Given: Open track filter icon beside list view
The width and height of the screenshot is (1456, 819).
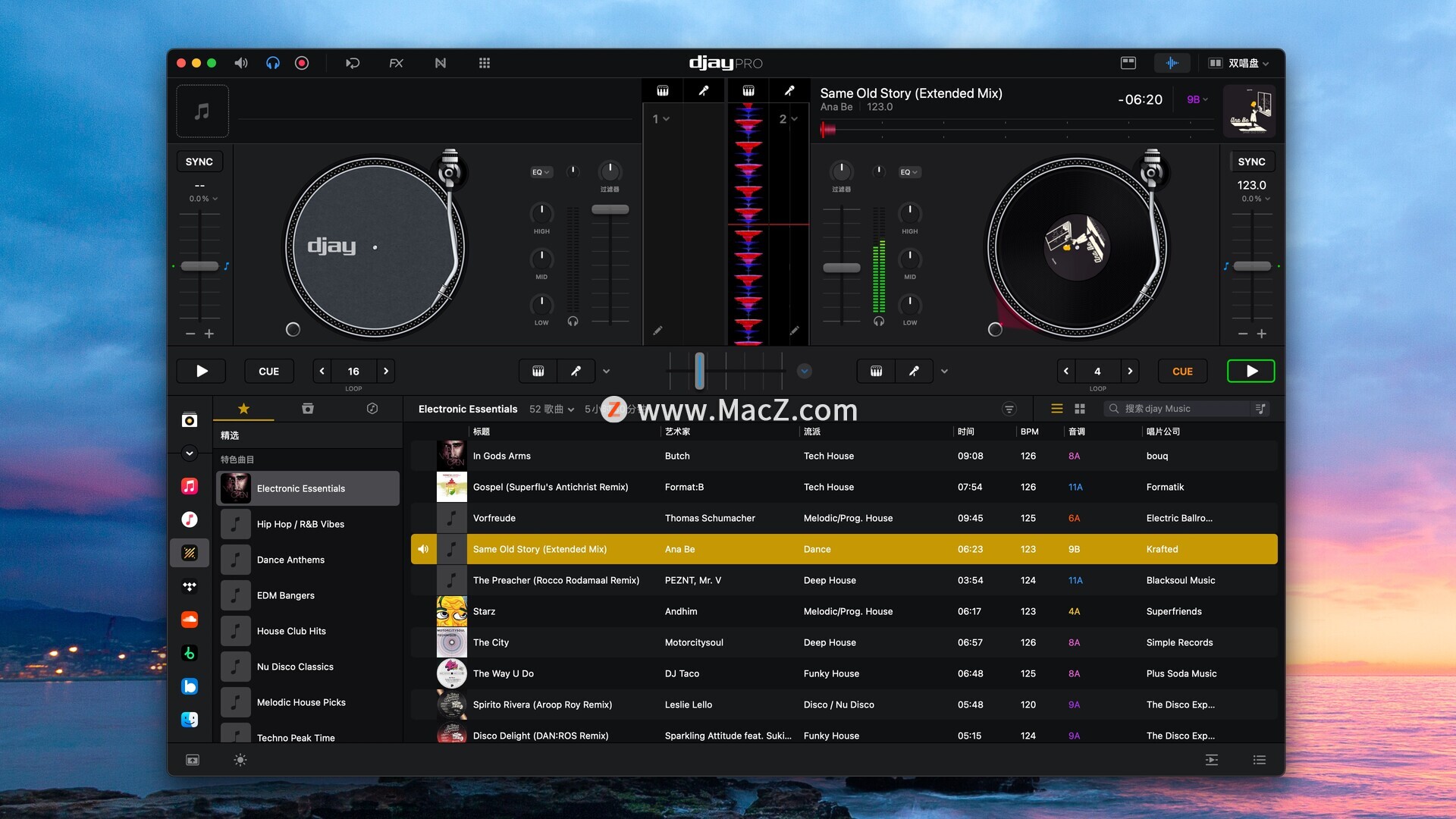Looking at the screenshot, I should [1009, 409].
